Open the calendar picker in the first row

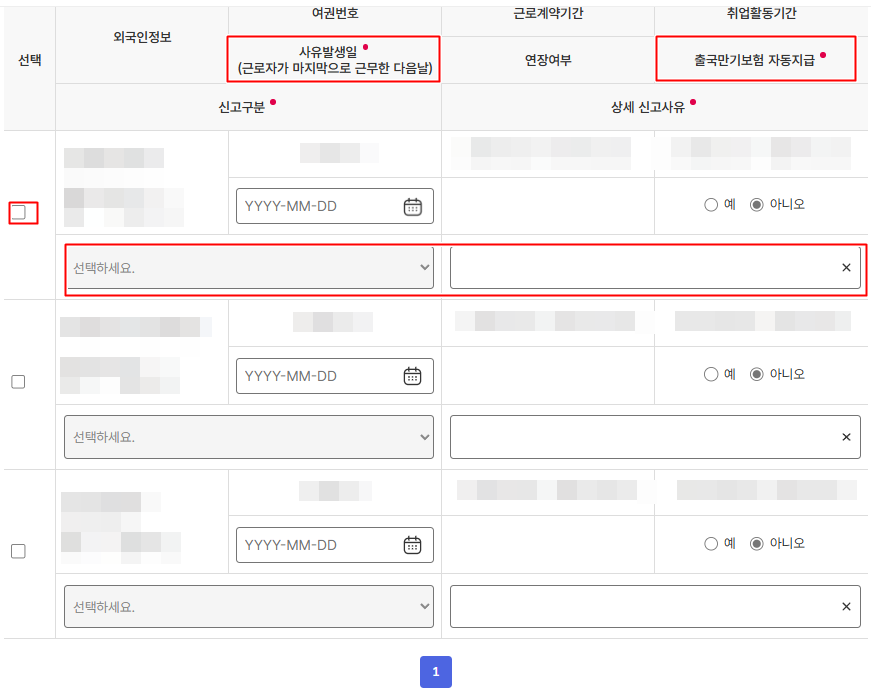[x=413, y=206]
